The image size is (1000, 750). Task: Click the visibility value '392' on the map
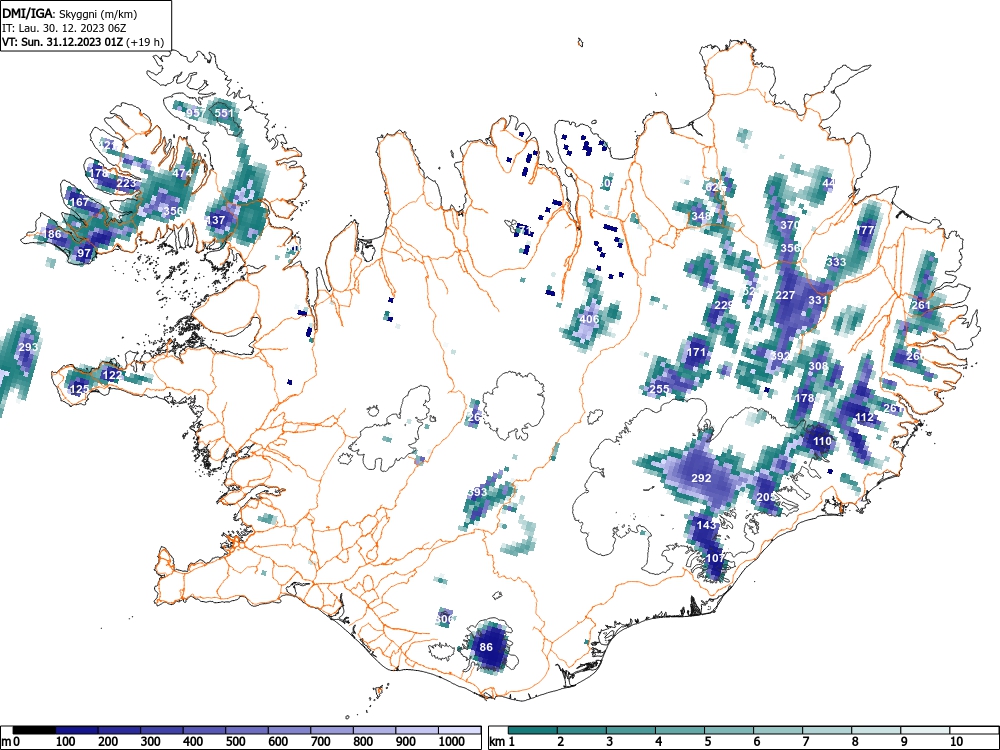coord(781,357)
